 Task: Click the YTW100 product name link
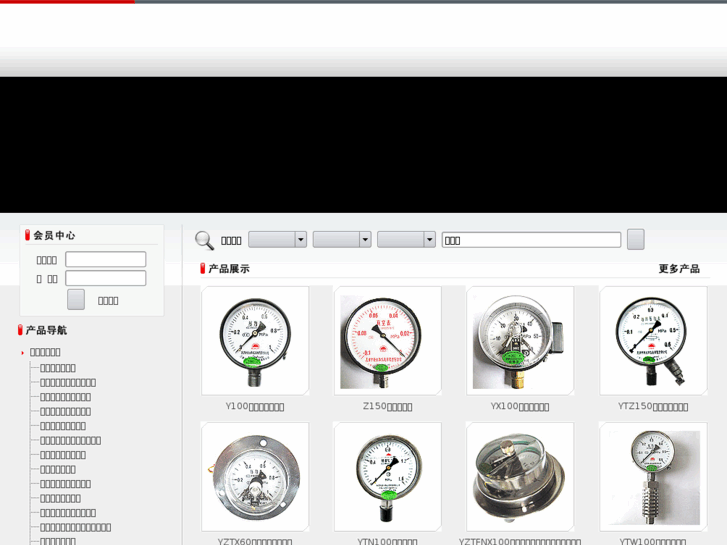653,541
